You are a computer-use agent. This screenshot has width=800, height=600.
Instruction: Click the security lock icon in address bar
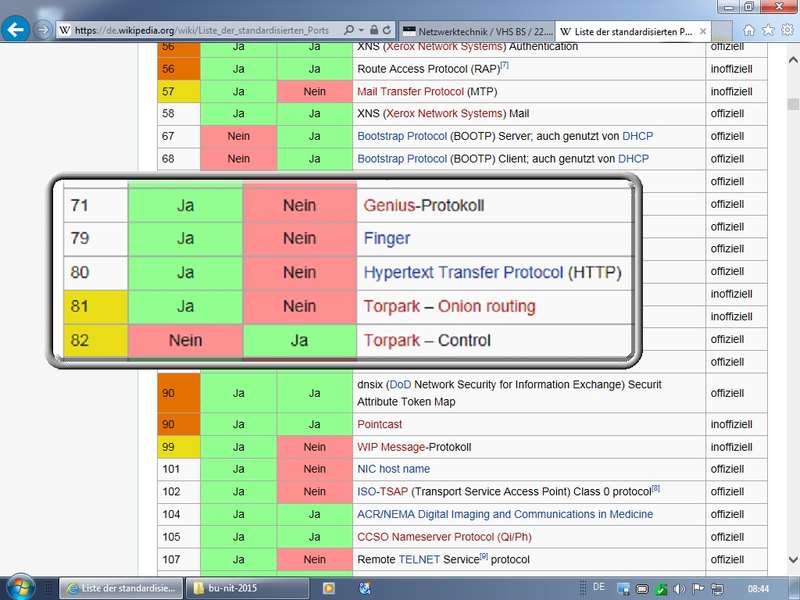point(374,30)
